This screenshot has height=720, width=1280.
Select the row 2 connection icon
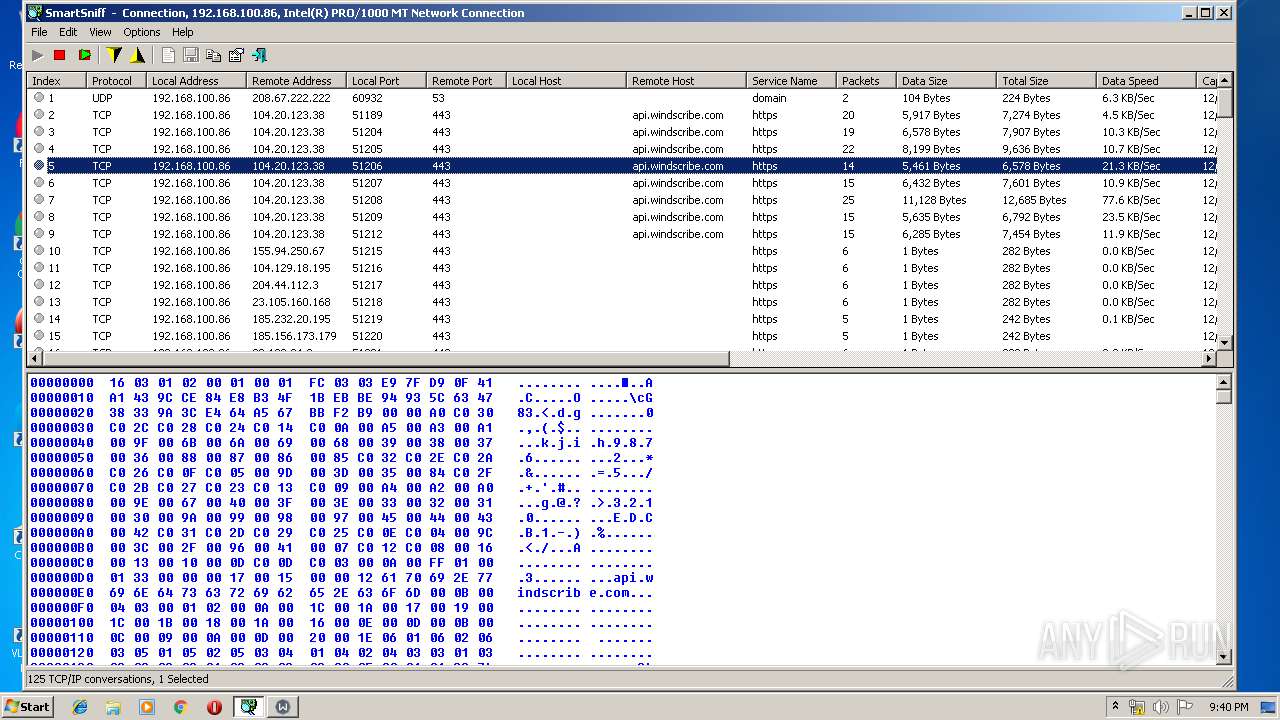pos(39,115)
